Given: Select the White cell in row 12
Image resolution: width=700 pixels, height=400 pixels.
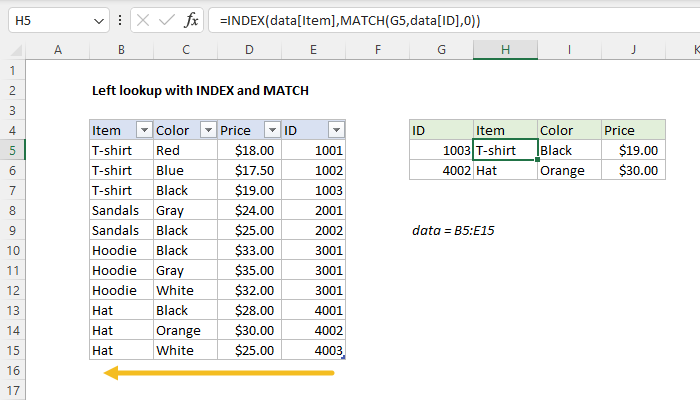Looking at the screenshot, I should 186,291.
